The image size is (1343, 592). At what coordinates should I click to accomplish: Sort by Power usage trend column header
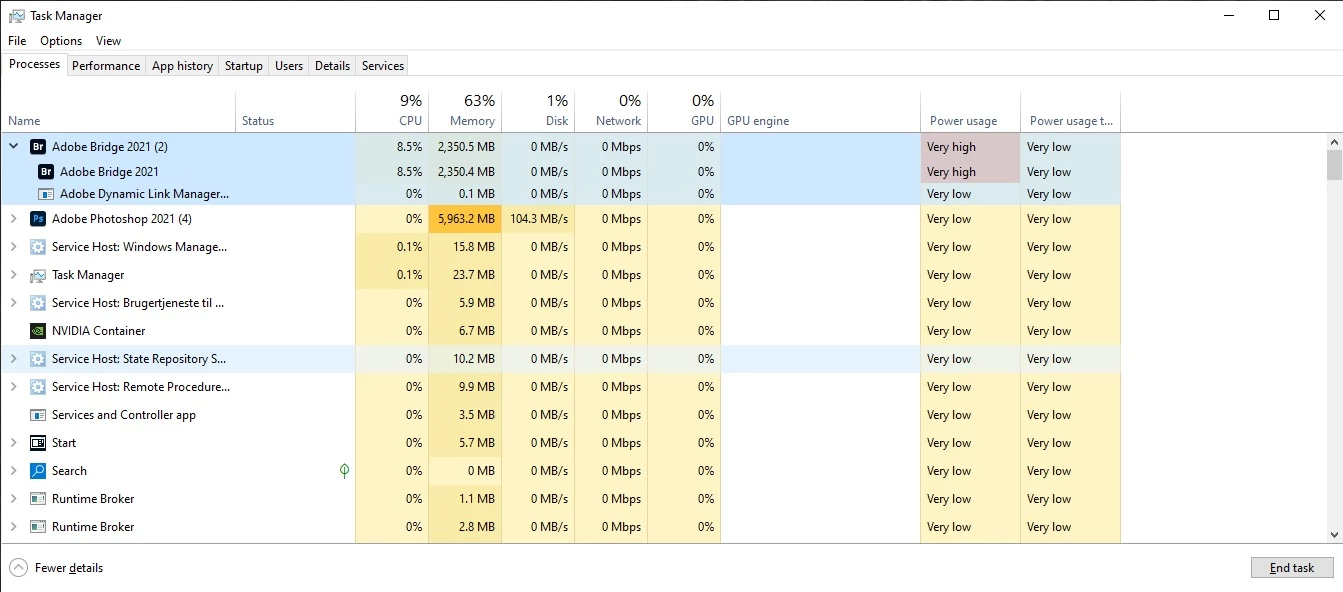[x=1070, y=112]
